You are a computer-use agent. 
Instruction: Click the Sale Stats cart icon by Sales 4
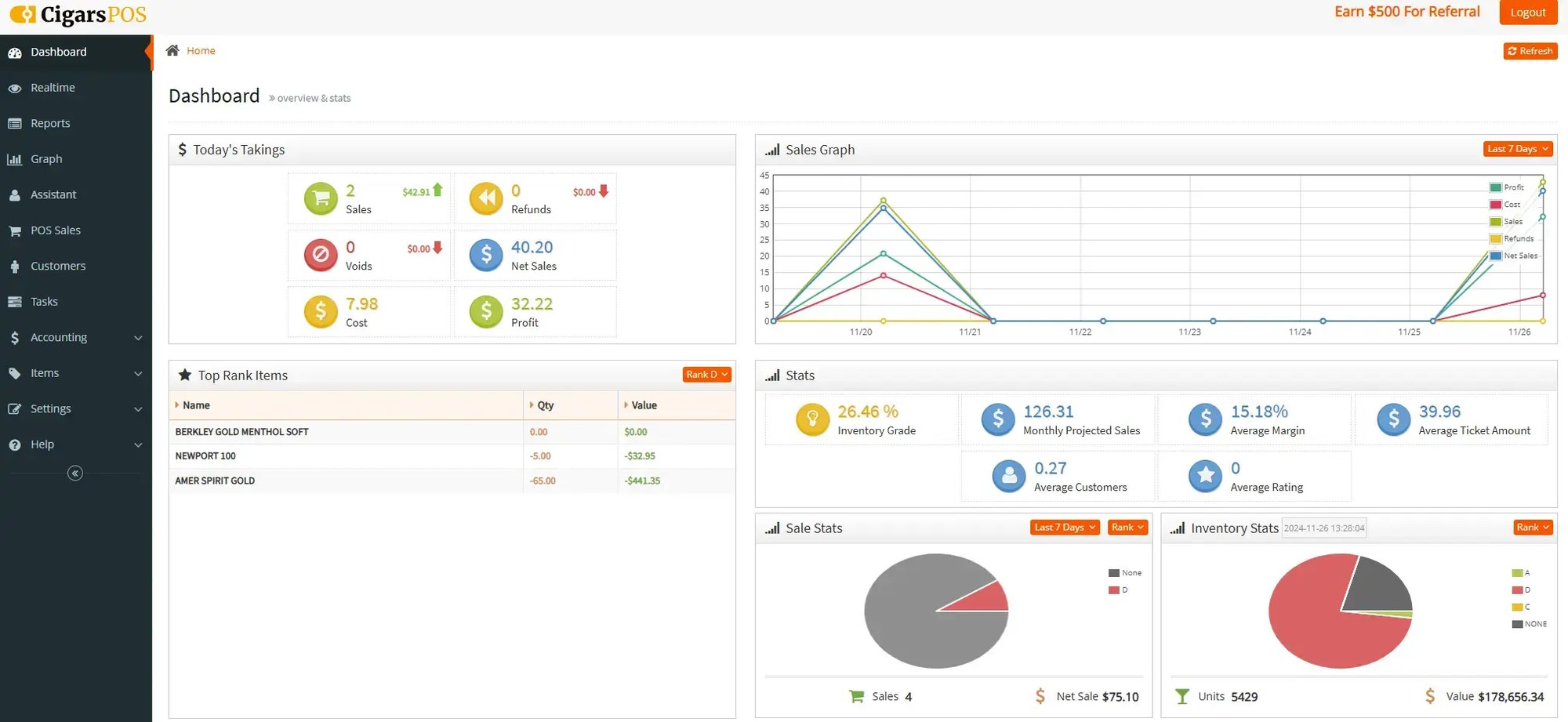click(856, 696)
